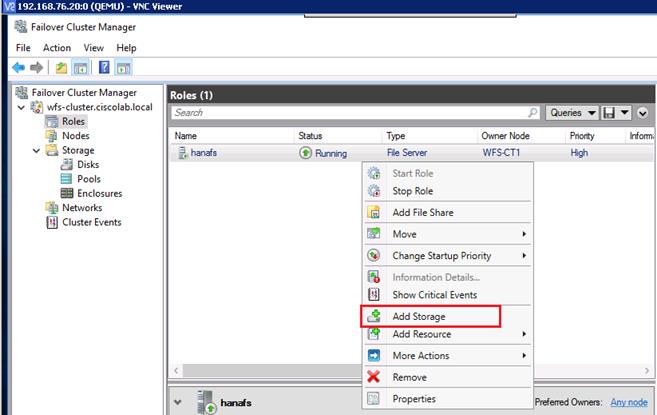Click the Nodes tree icon
The image size is (657, 415).
pyautogui.click(x=52, y=136)
